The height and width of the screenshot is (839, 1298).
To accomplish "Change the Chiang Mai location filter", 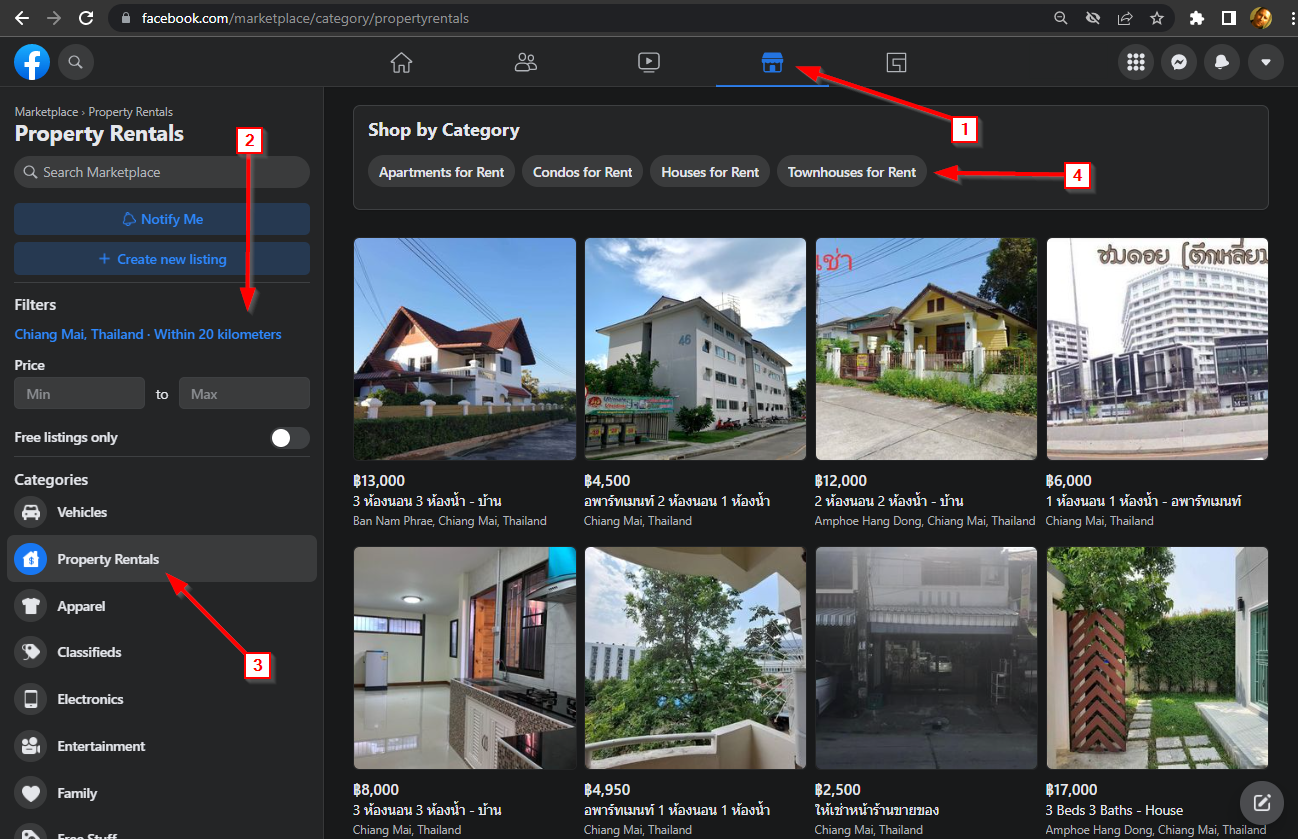I will pyautogui.click(x=148, y=334).
